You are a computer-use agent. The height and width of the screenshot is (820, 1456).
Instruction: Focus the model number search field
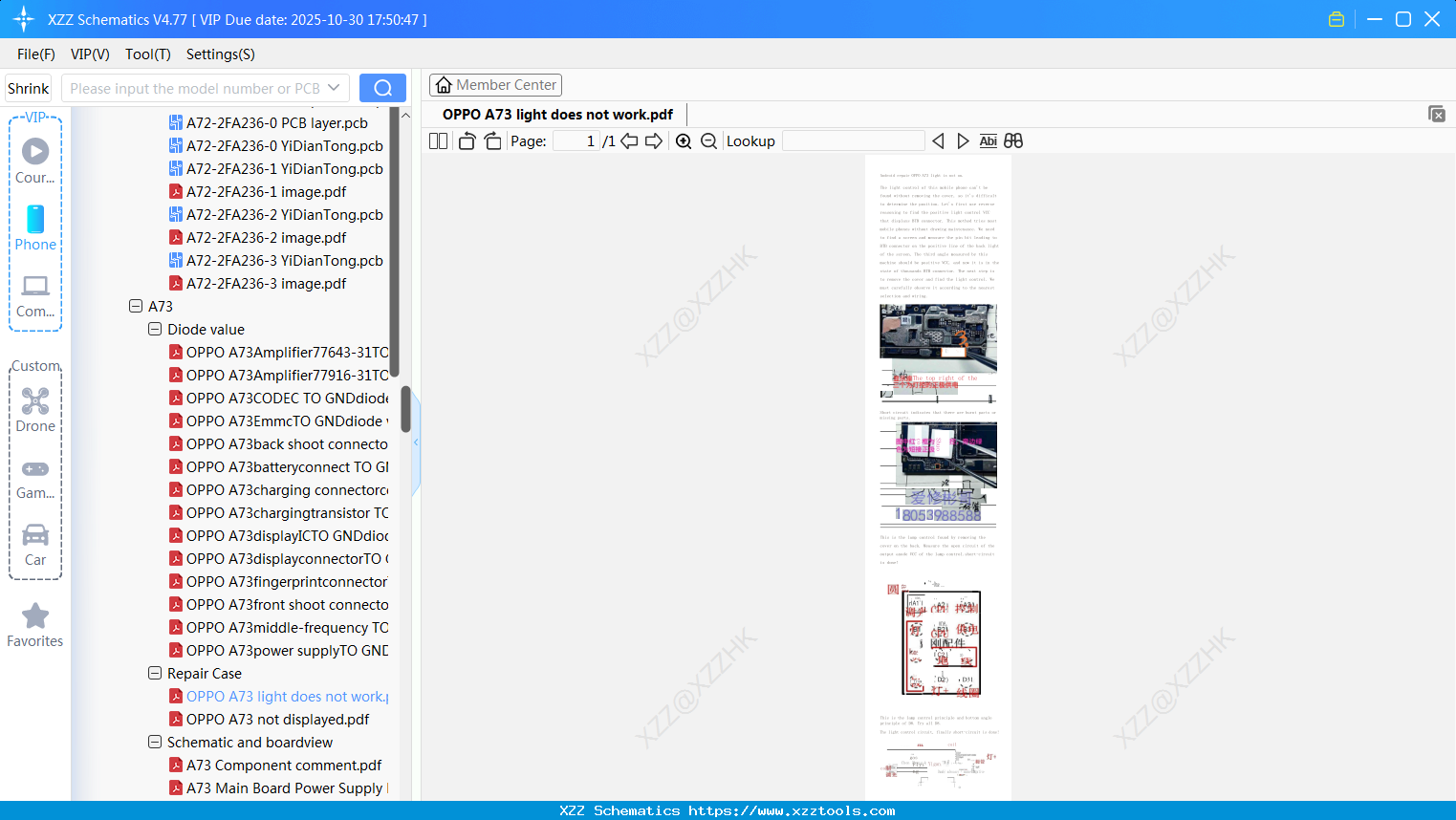point(195,88)
